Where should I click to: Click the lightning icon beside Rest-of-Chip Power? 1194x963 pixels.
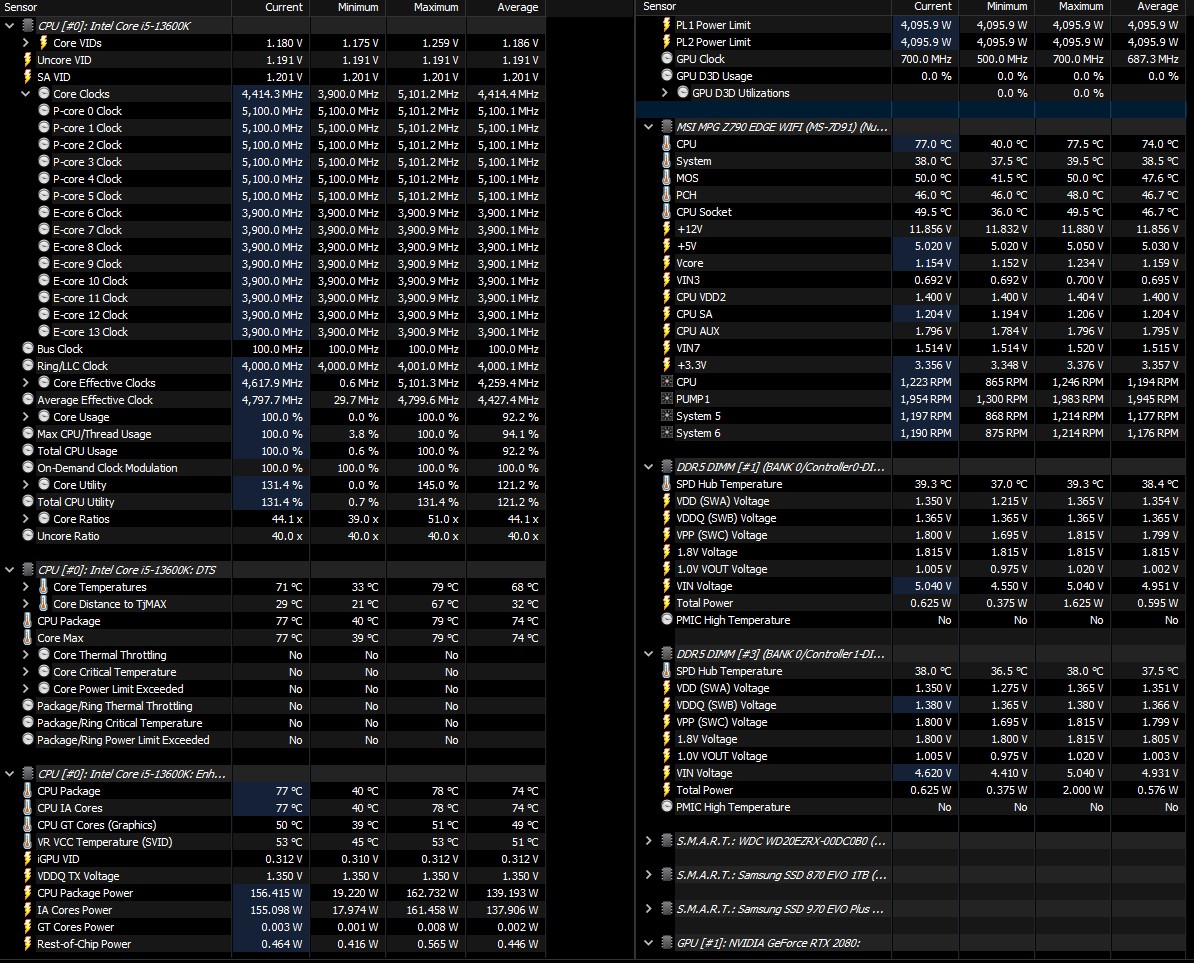click(27, 944)
